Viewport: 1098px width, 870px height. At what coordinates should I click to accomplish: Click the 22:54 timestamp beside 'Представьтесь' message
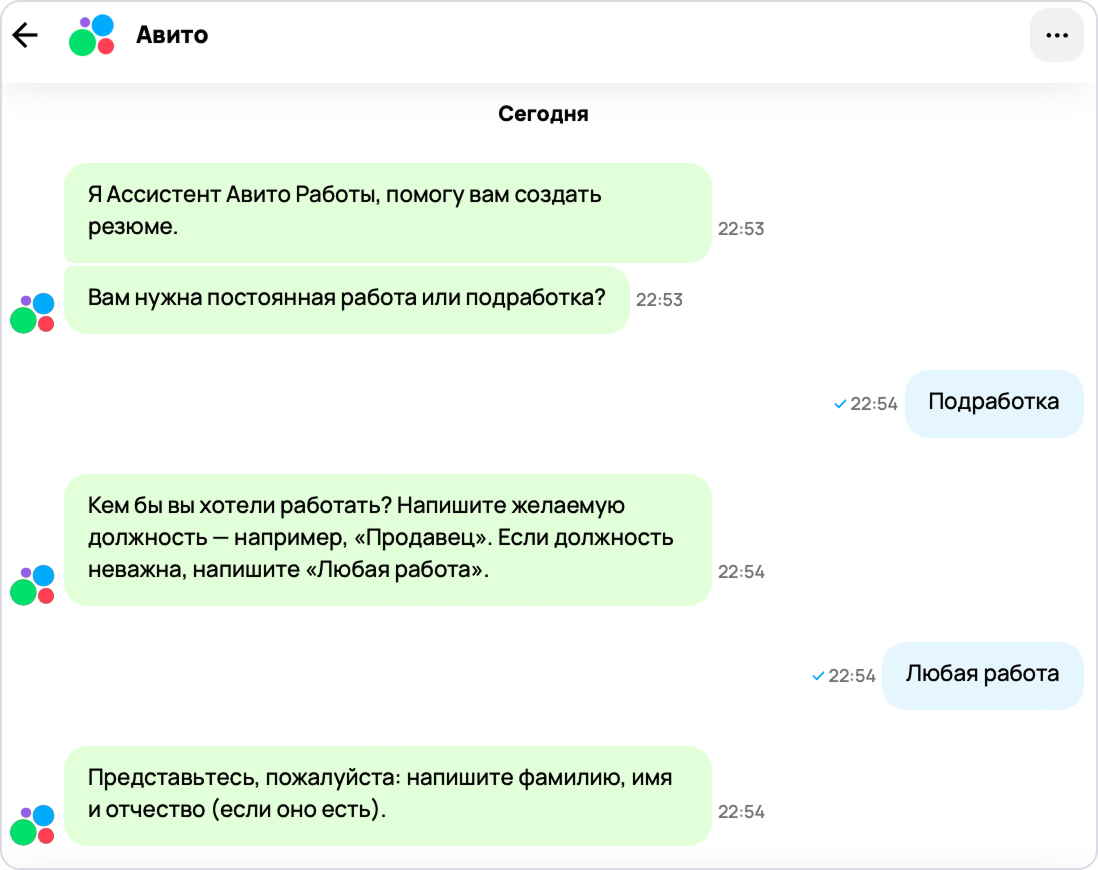[741, 812]
